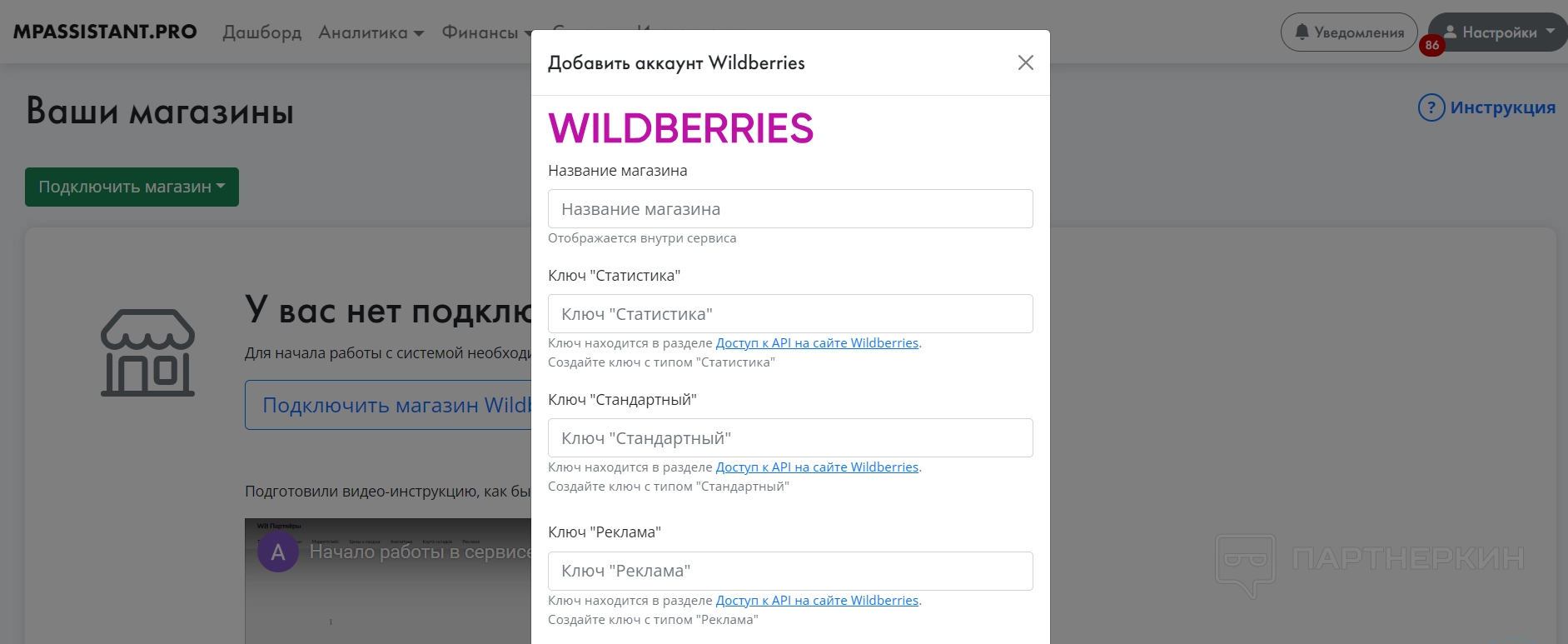
Task: Click into the Ключ "Реклама" field
Action: coord(789,571)
